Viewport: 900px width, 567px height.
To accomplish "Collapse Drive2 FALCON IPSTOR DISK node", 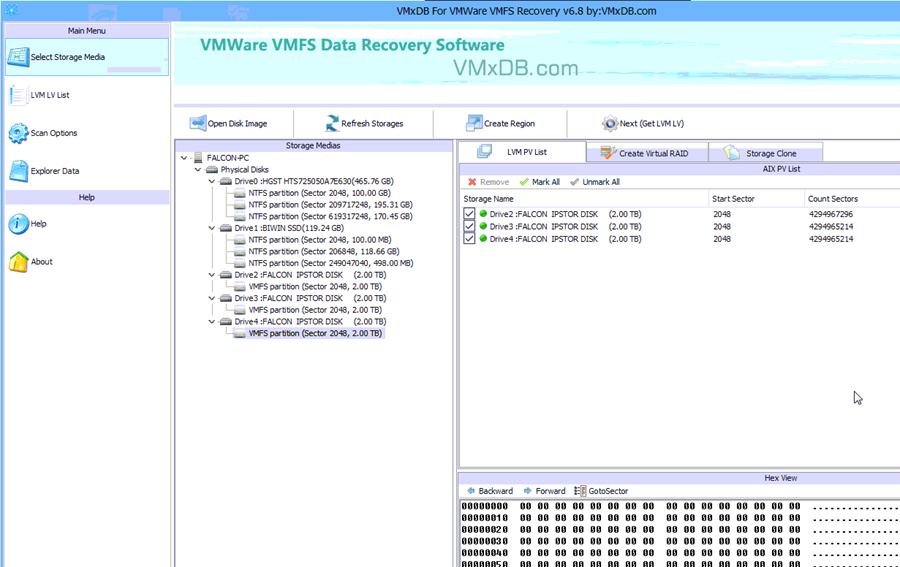I will point(211,275).
